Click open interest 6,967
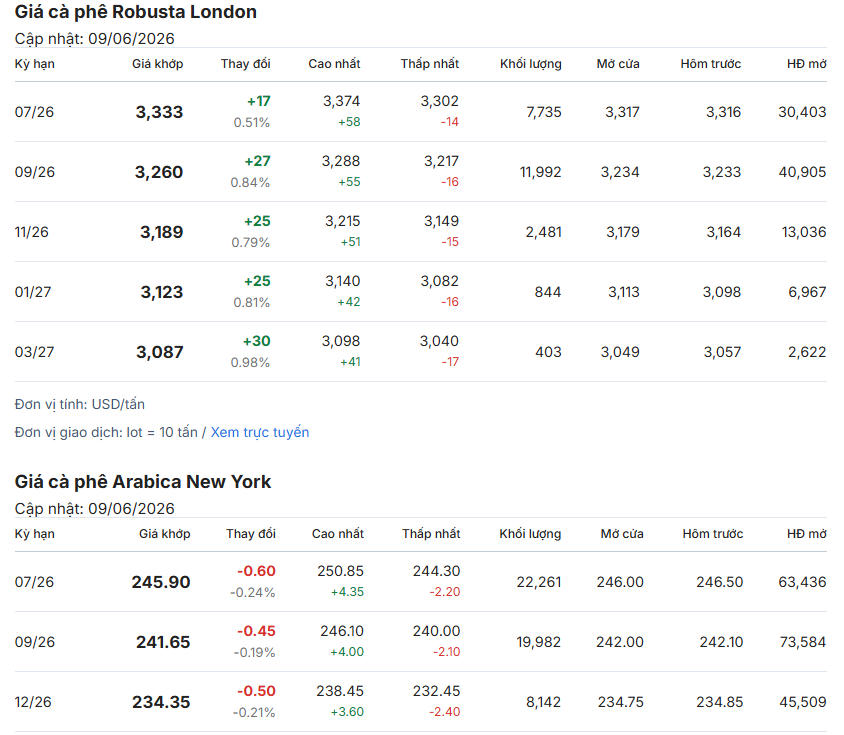 tap(807, 292)
